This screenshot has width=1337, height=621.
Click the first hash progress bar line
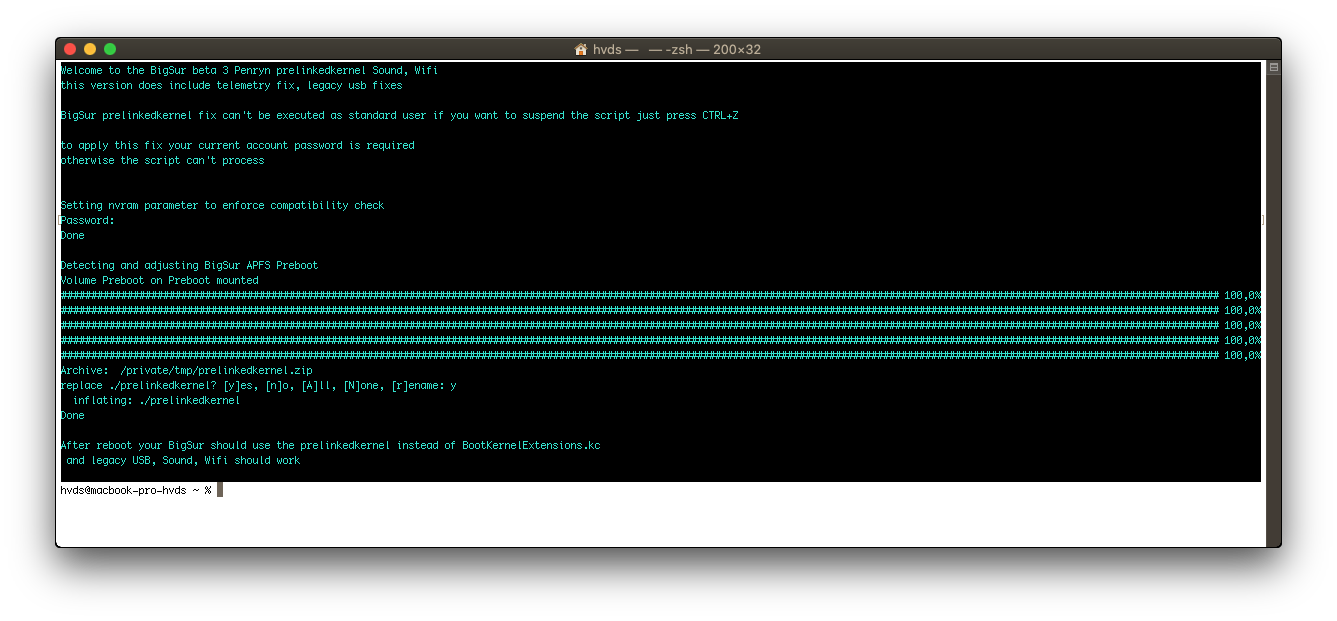tap(660, 295)
